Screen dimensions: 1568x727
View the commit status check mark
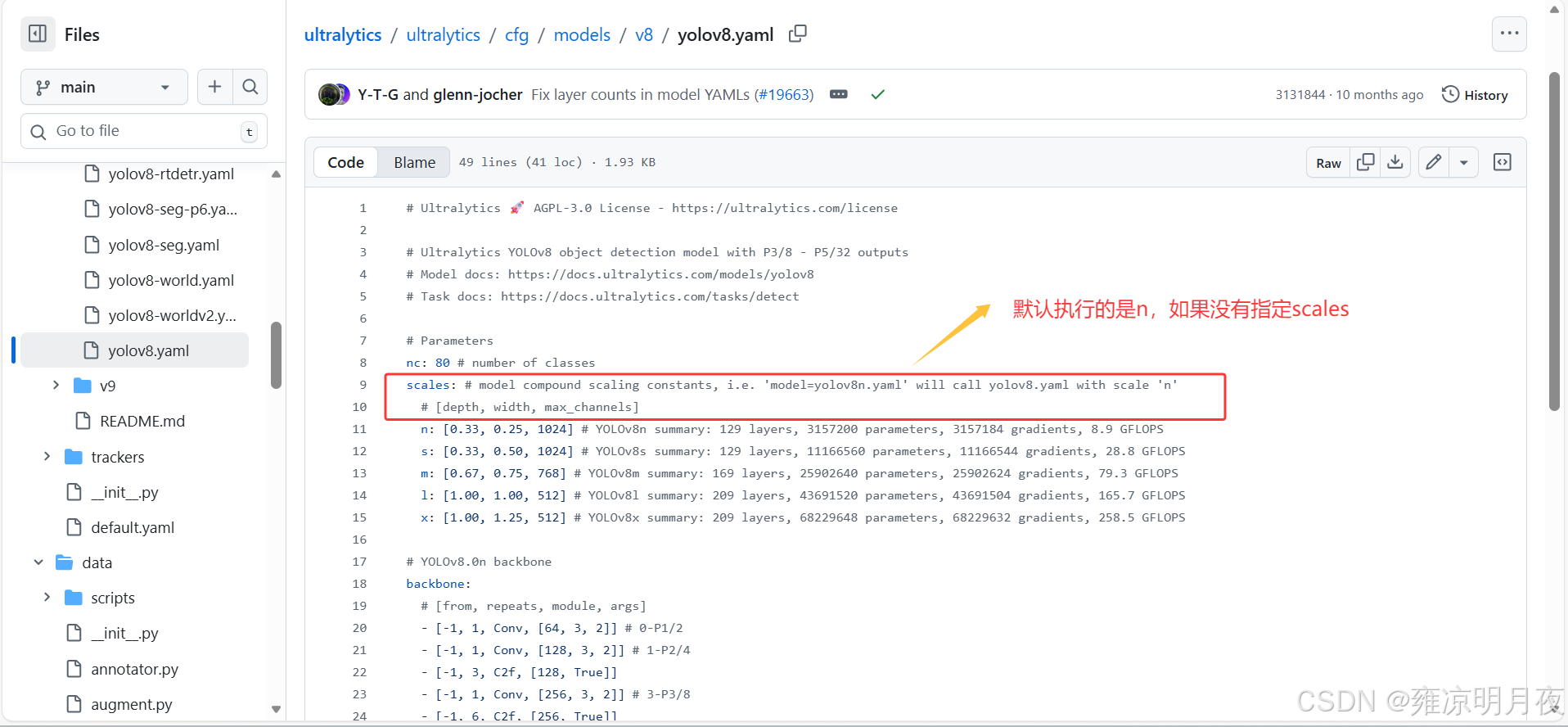pyautogui.click(x=877, y=94)
